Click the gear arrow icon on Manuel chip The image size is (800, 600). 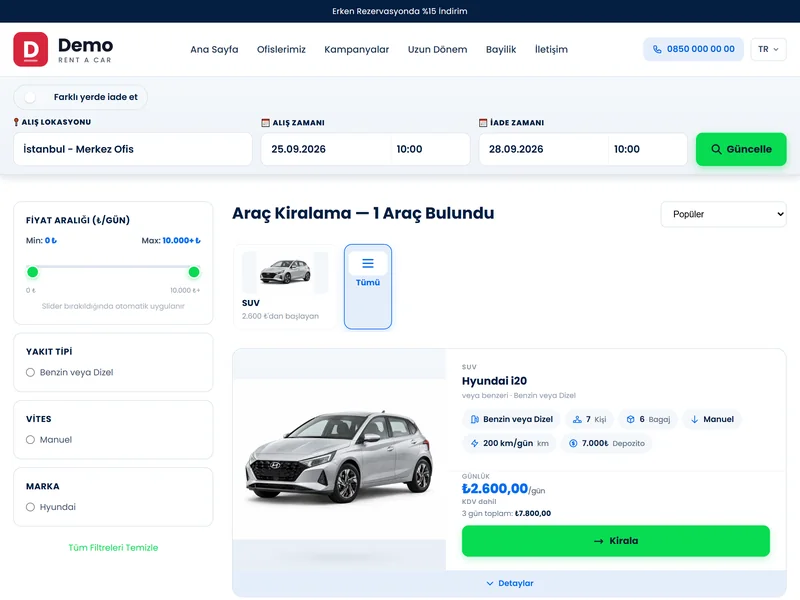(x=694, y=419)
